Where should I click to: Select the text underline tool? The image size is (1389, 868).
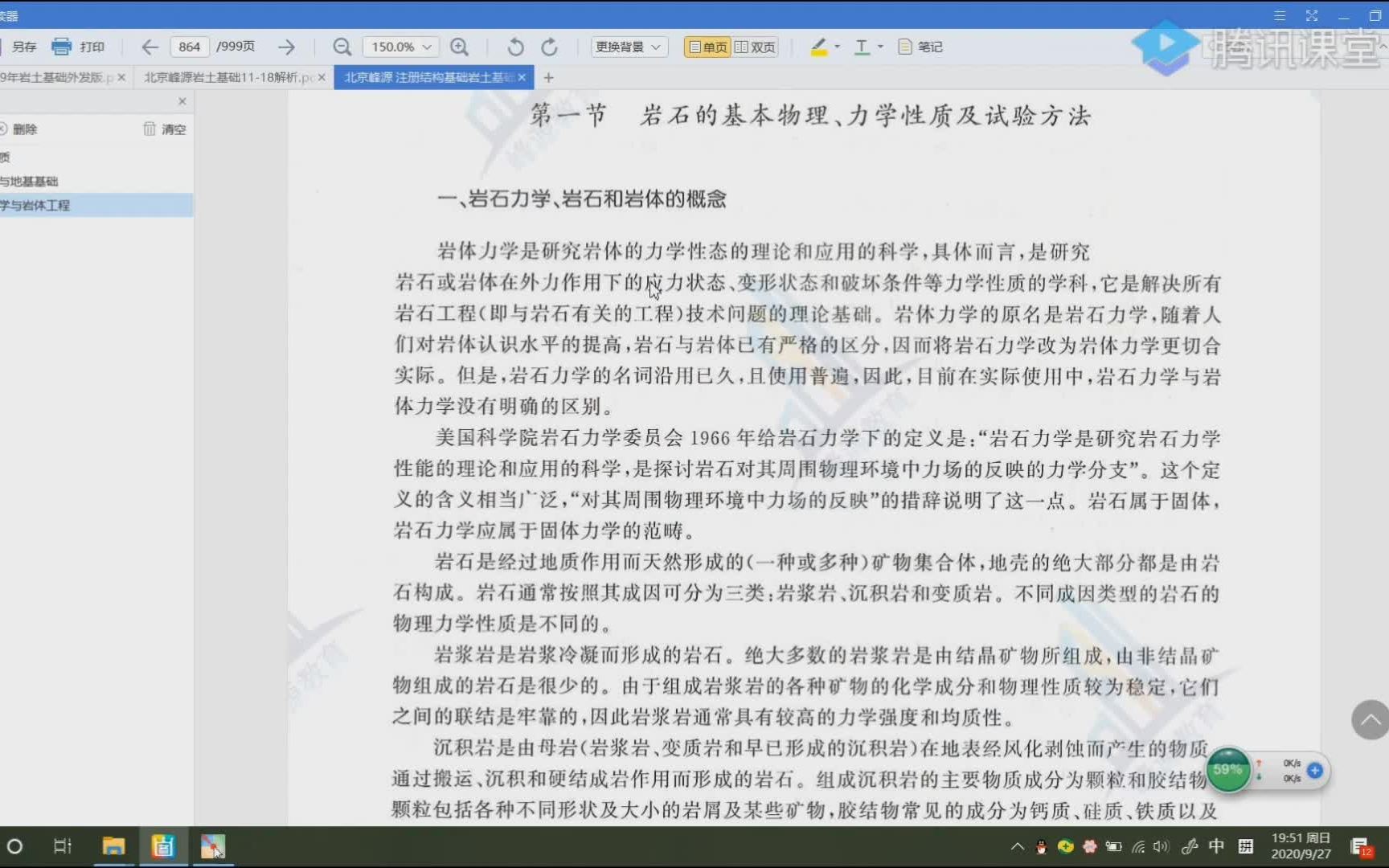(862, 47)
